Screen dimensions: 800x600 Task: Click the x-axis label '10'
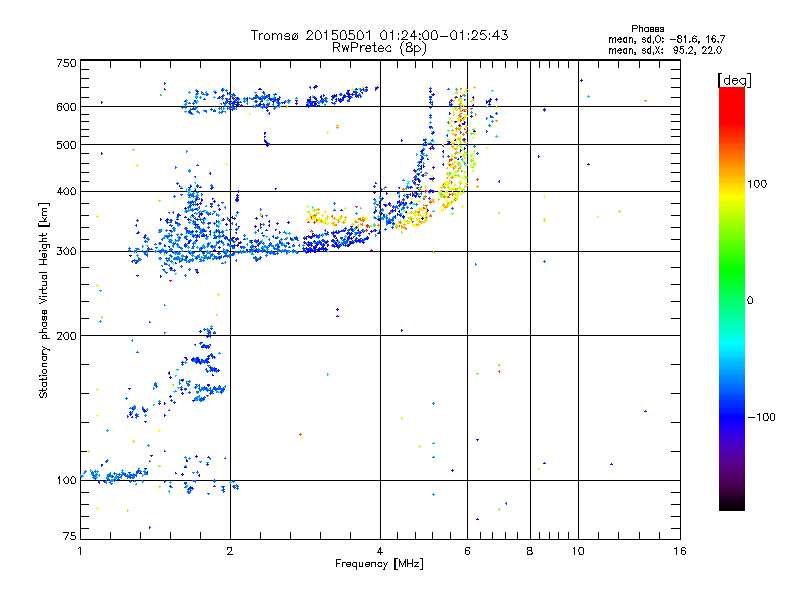tap(578, 551)
